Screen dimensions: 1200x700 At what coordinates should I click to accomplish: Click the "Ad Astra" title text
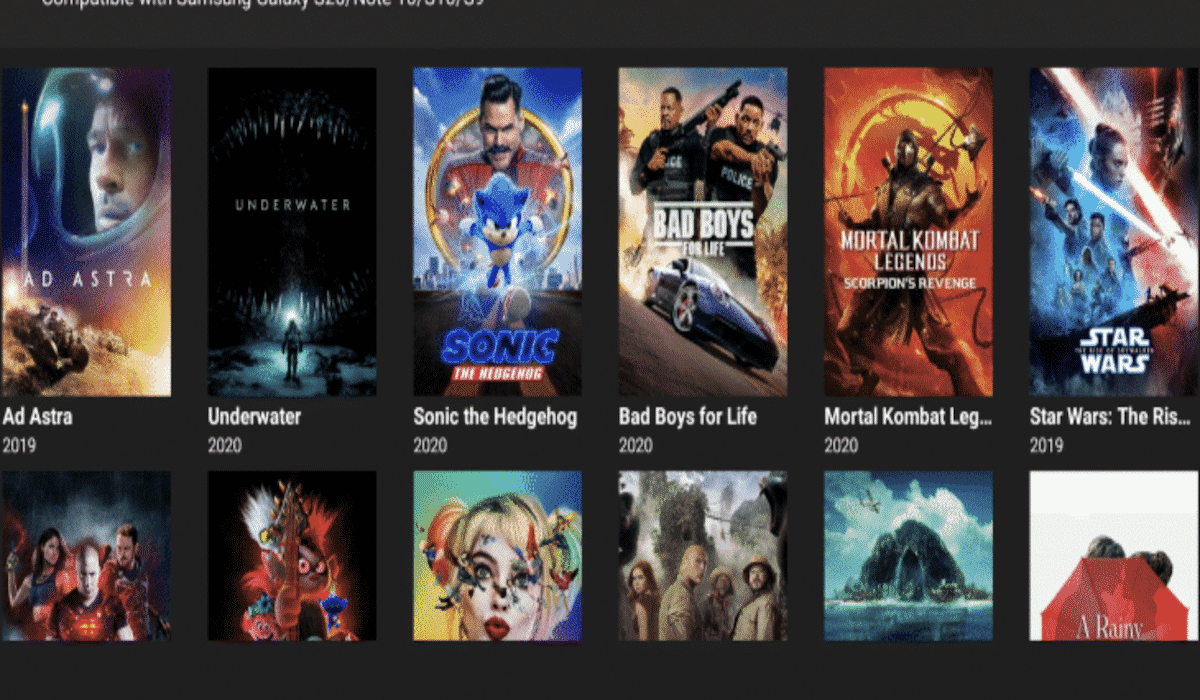(35, 417)
